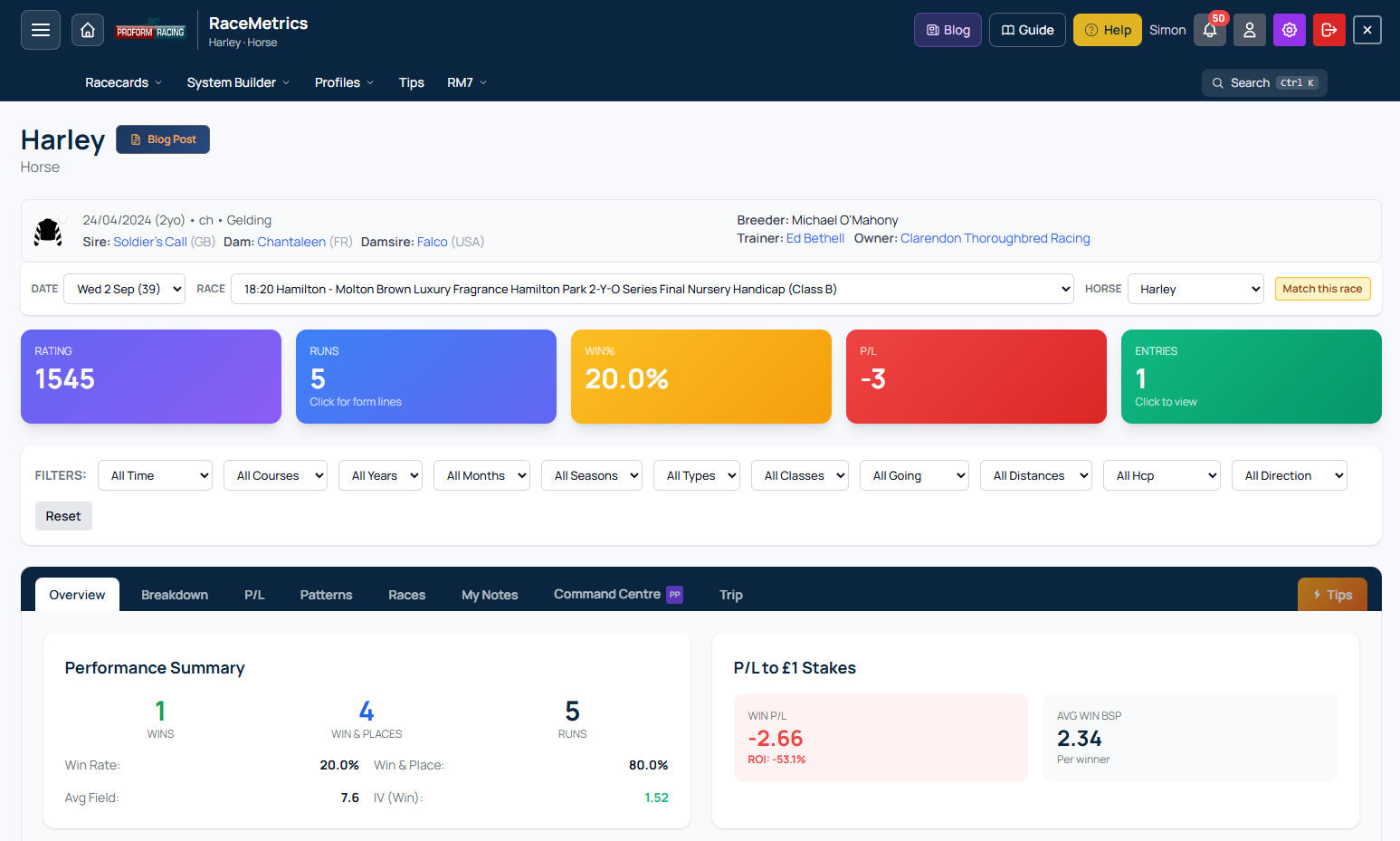Image resolution: width=1400 pixels, height=841 pixels.
Task: Click the P/L -3 card
Action: (x=976, y=377)
